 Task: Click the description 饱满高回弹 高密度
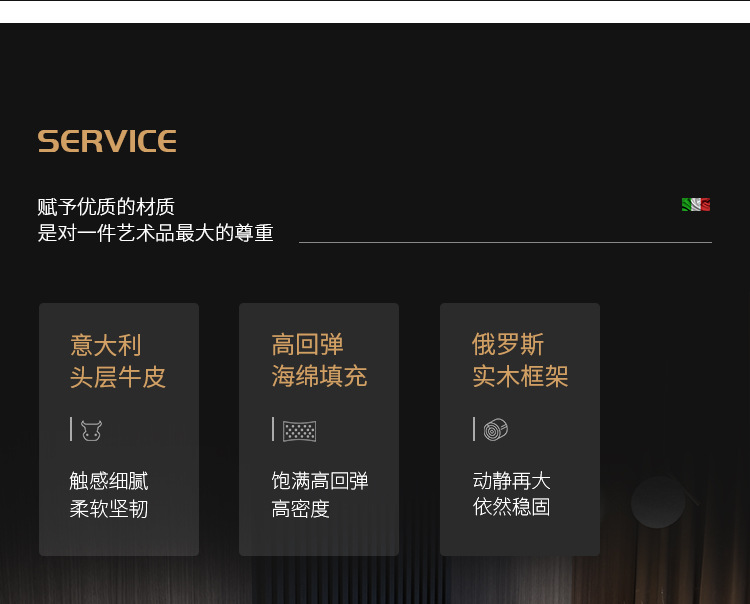(320, 495)
